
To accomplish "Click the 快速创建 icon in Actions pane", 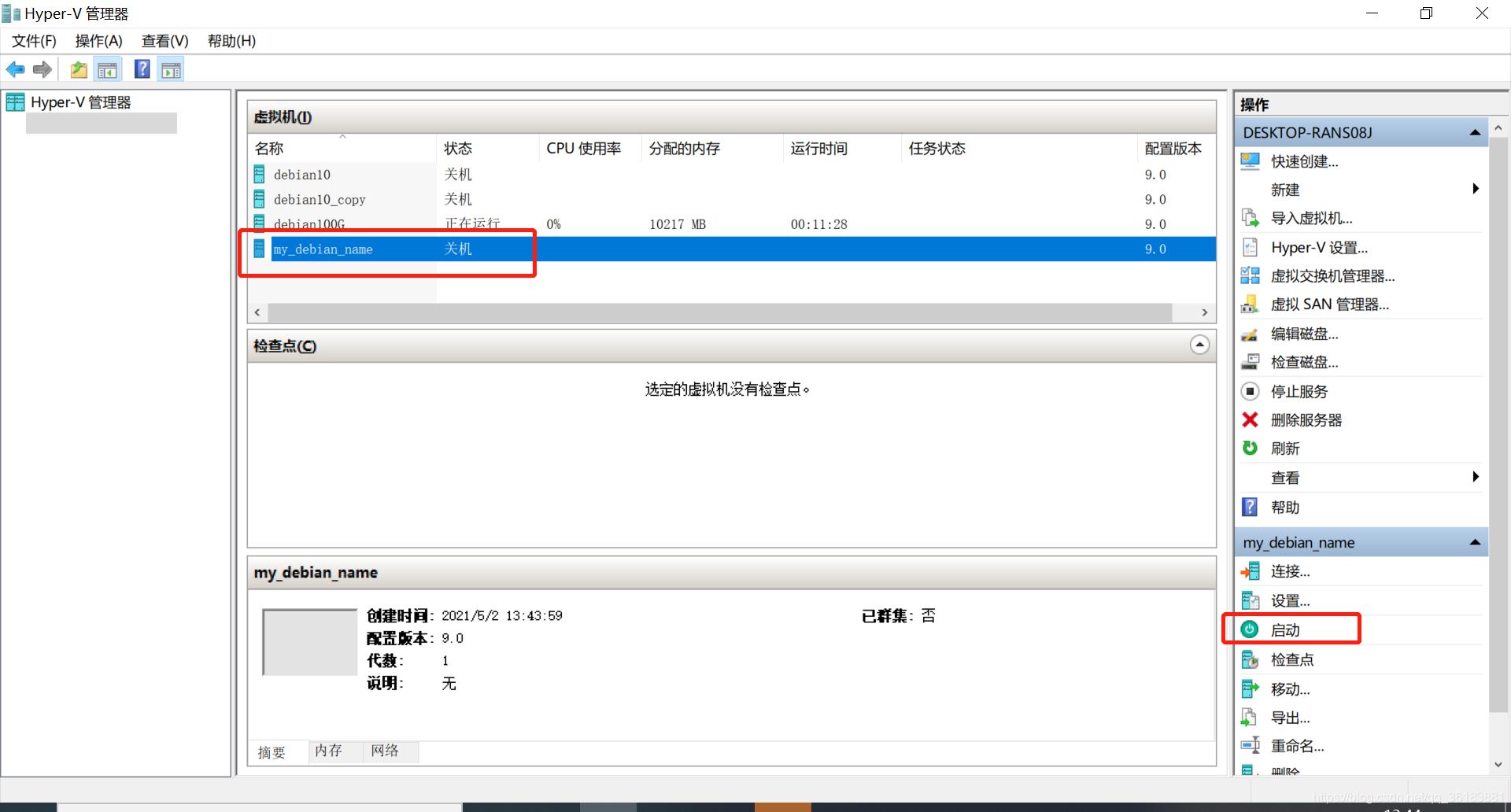I will [1250, 161].
